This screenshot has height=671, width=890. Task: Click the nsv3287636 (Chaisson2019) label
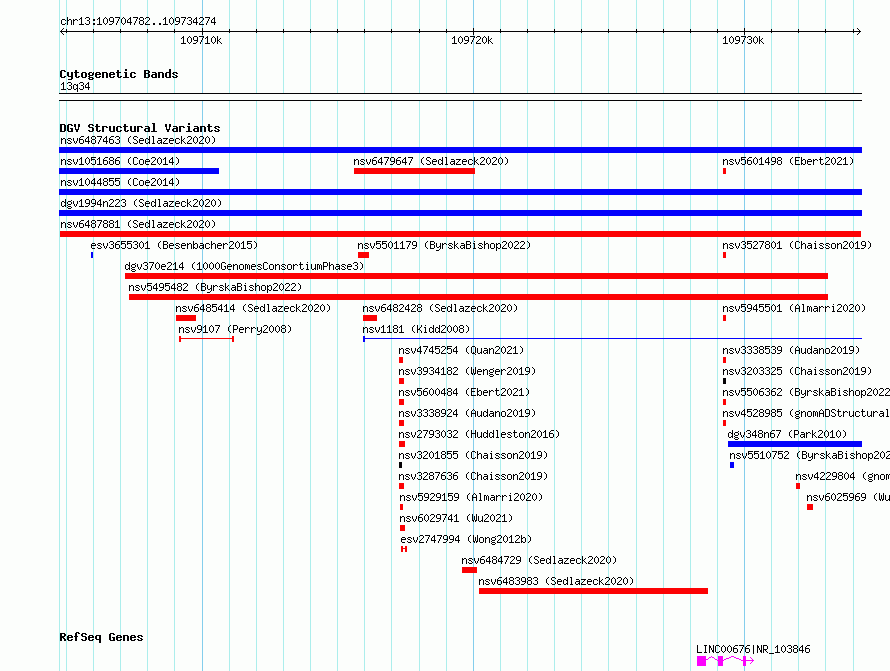point(473,476)
